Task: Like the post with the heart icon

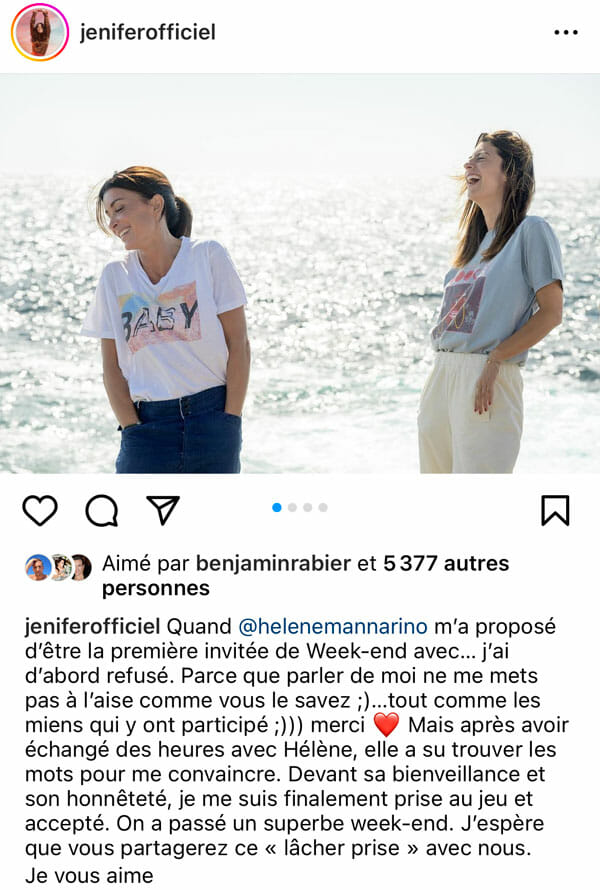Action: point(40,510)
